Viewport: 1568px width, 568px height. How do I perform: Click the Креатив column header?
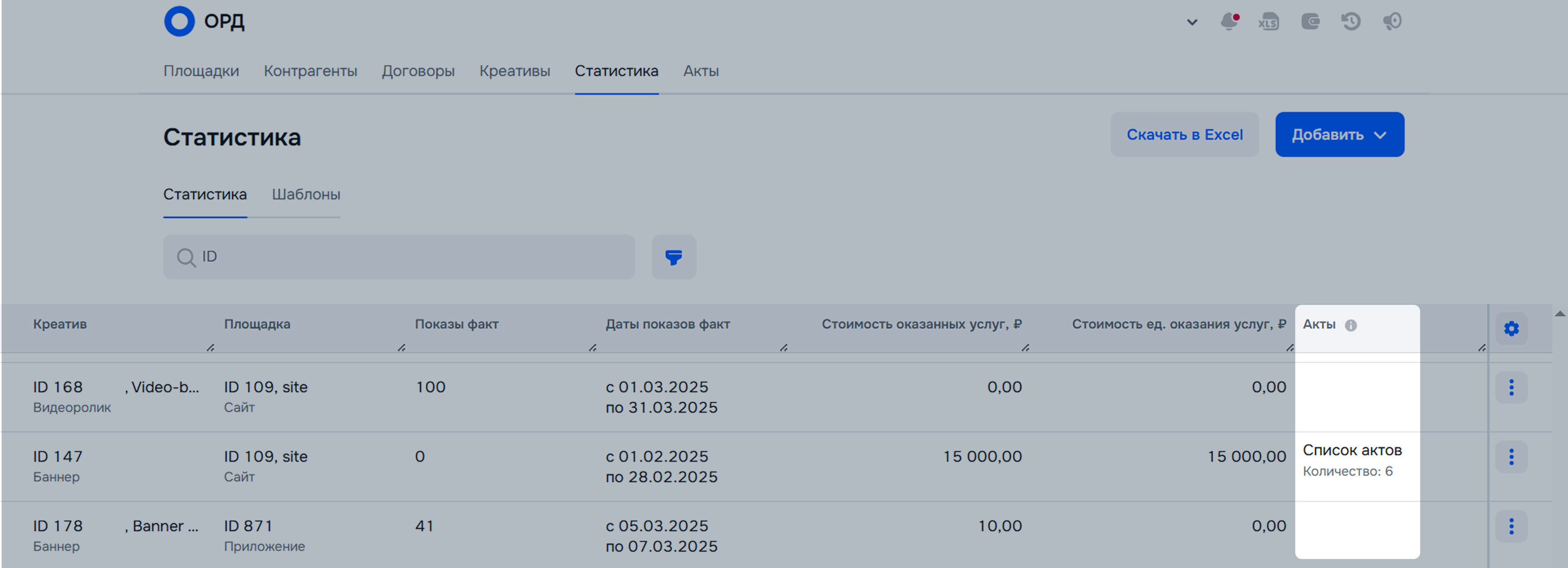coord(60,324)
